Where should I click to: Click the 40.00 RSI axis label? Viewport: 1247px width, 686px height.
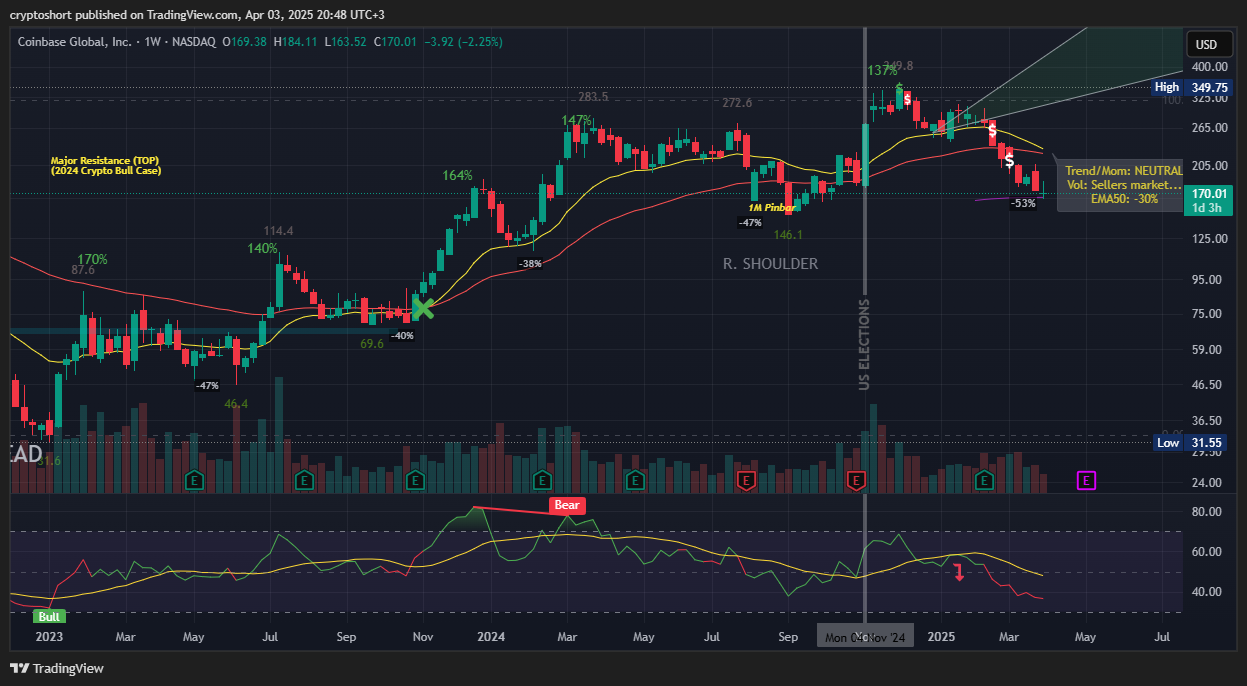(1208, 592)
